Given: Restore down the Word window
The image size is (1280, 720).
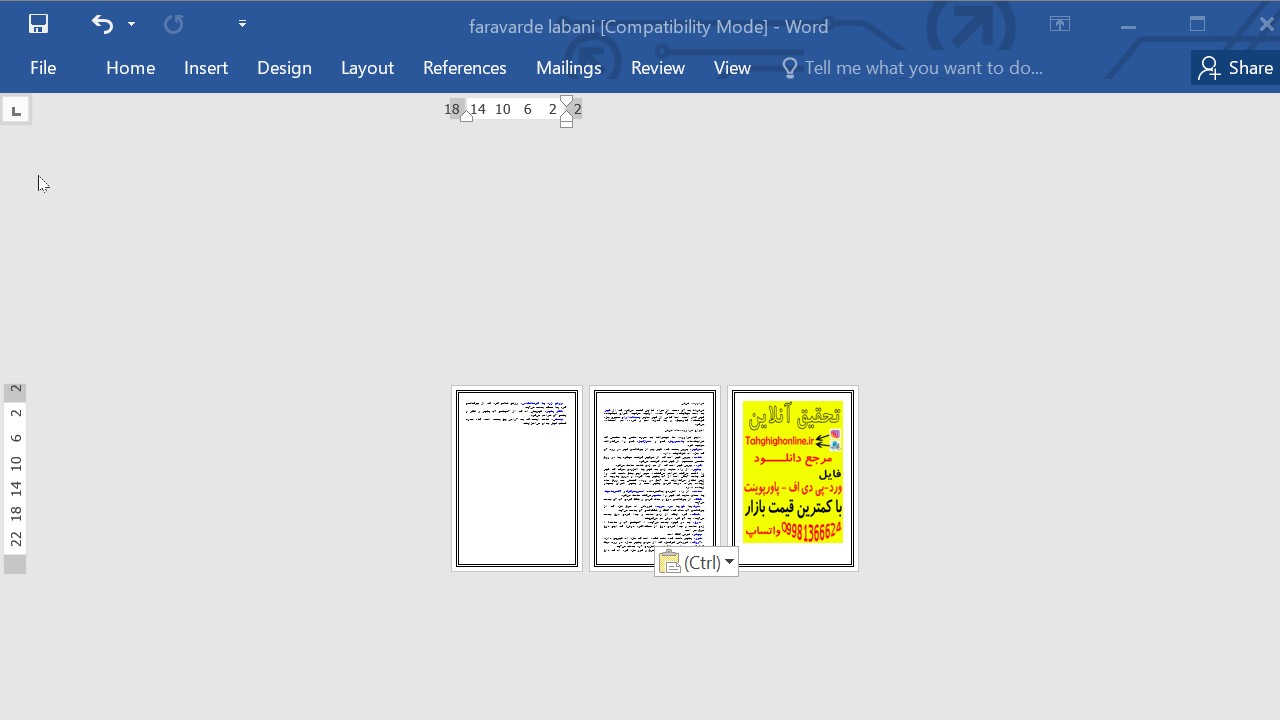Looking at the screenshot, I should point(1197,24).
